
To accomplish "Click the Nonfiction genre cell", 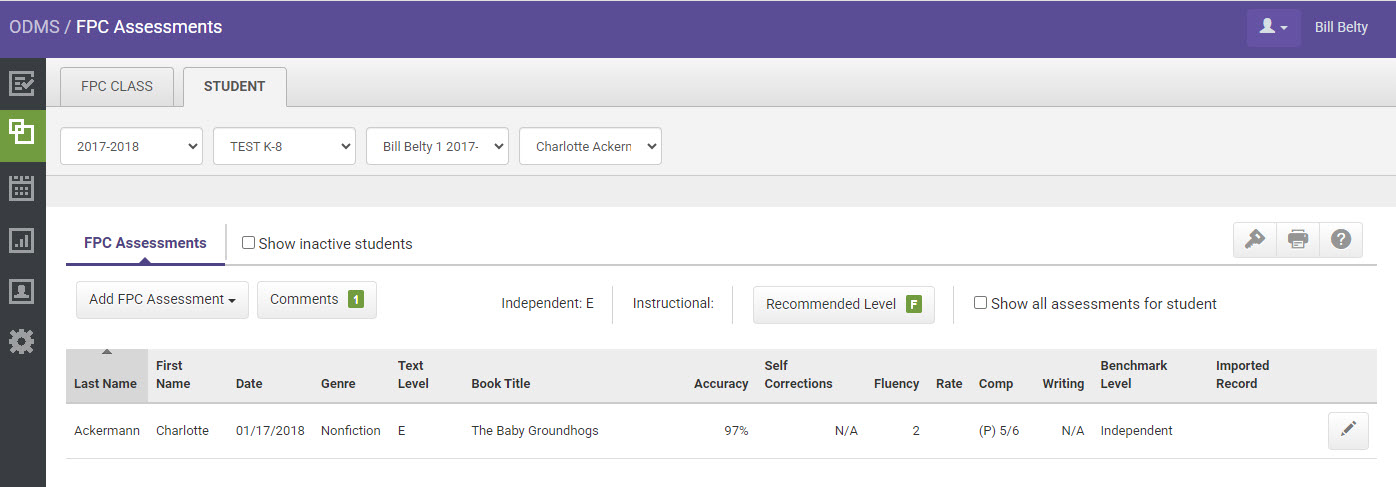I will pos(351,430).
